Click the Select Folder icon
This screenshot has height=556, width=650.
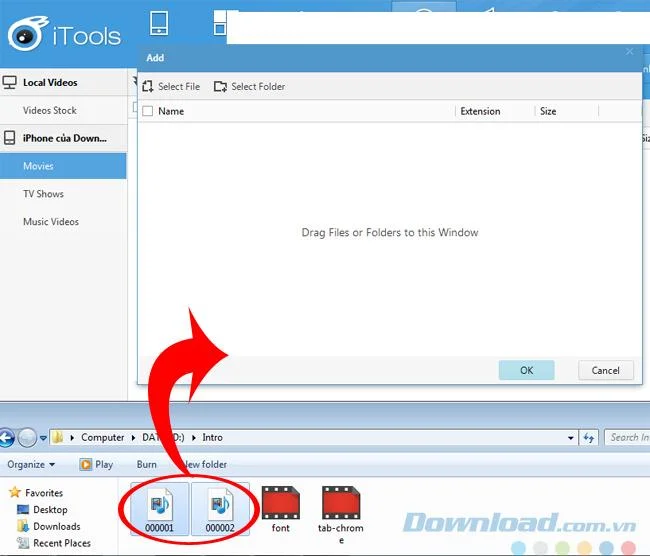click(x=220, y=86)
